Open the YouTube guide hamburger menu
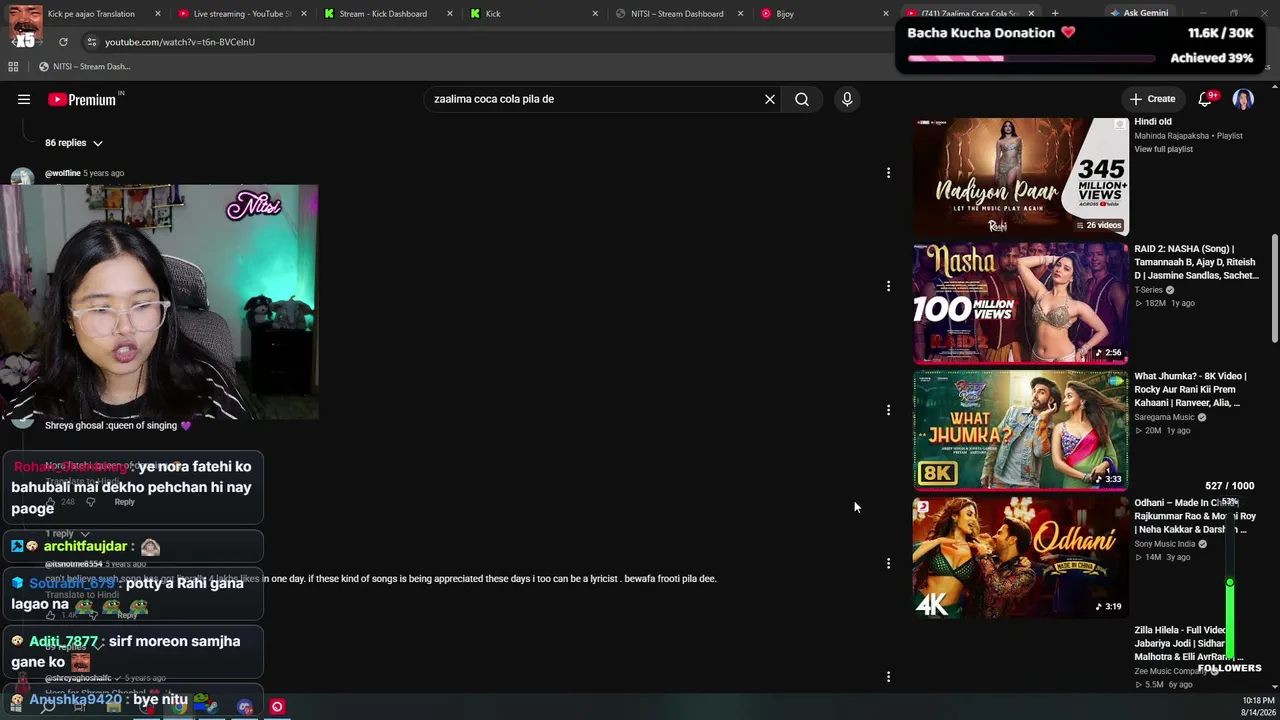 click(24, 99)
